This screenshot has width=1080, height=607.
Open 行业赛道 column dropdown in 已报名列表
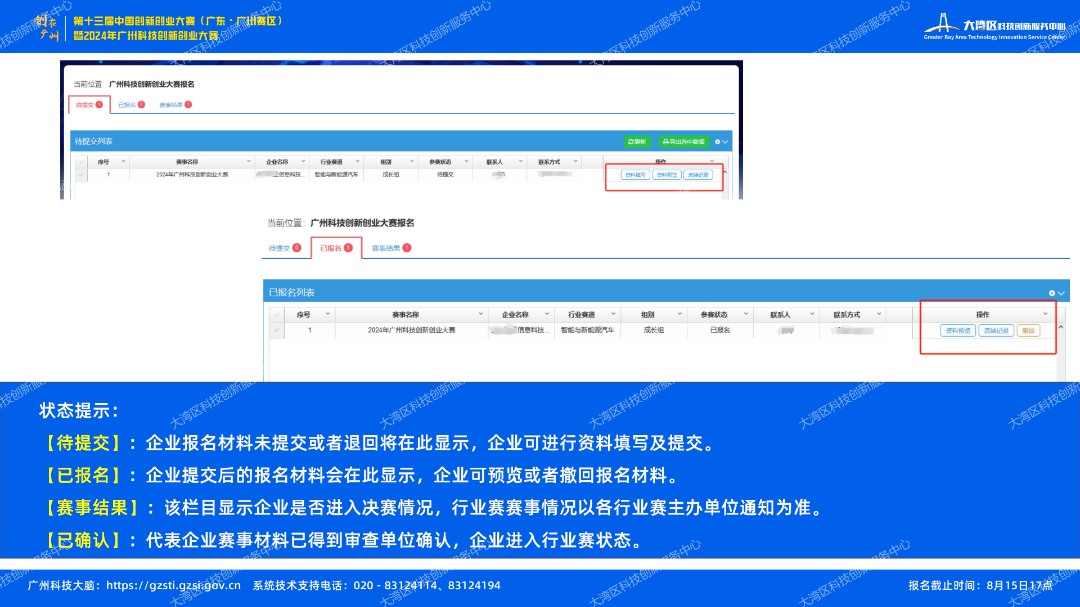(x=613, y=314)
